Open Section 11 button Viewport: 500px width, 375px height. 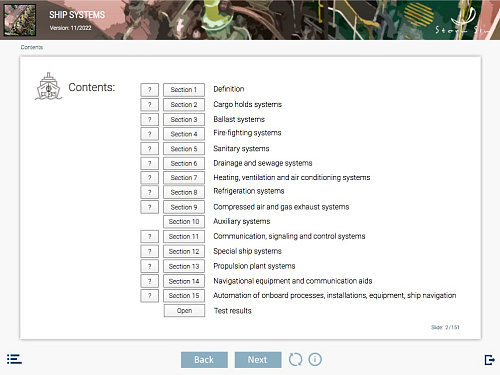pos(184,237)
